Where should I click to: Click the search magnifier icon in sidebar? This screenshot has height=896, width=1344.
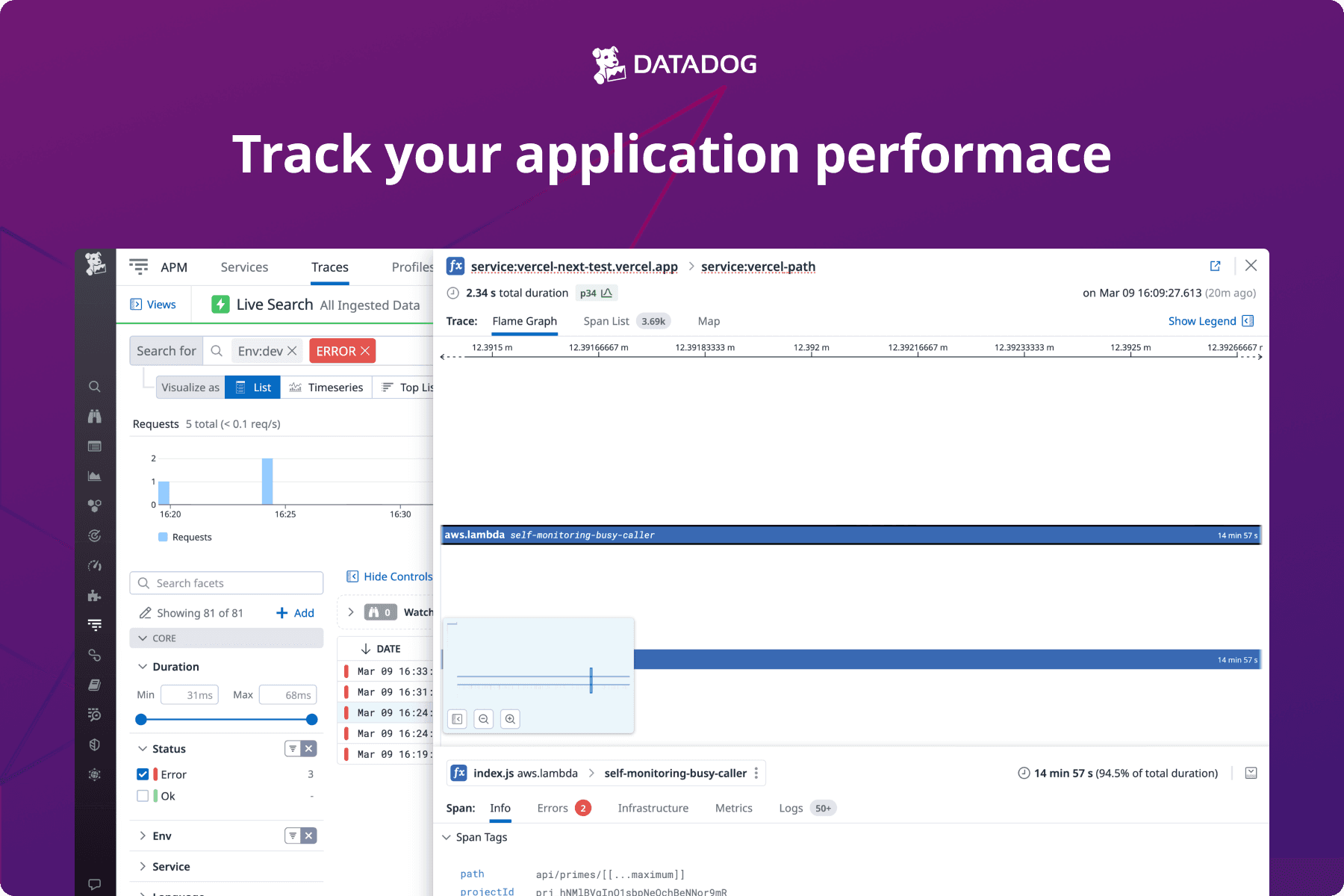[94, 387]
